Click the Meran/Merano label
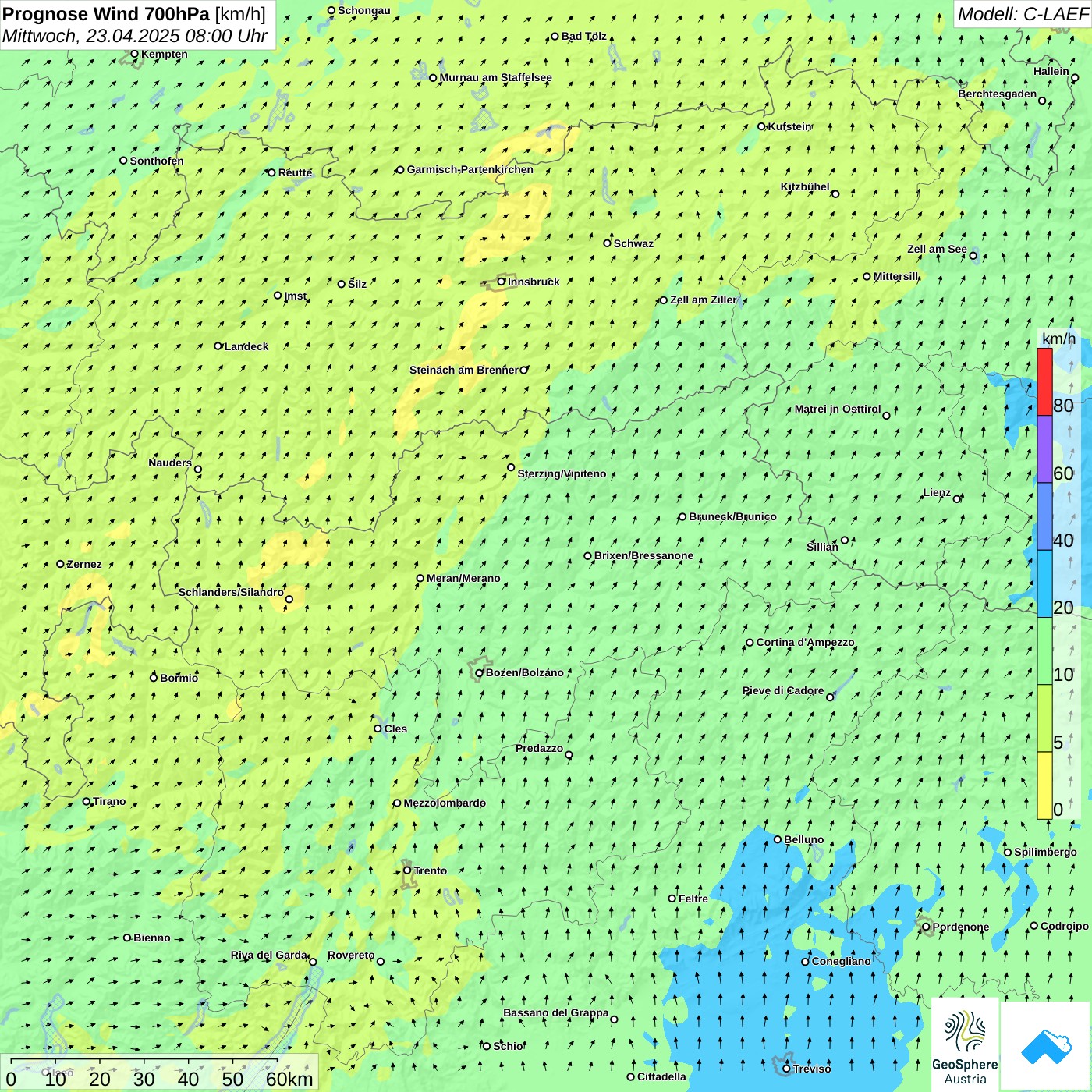Screen dimensions: 1092x1092 click(x=463, y=578)
